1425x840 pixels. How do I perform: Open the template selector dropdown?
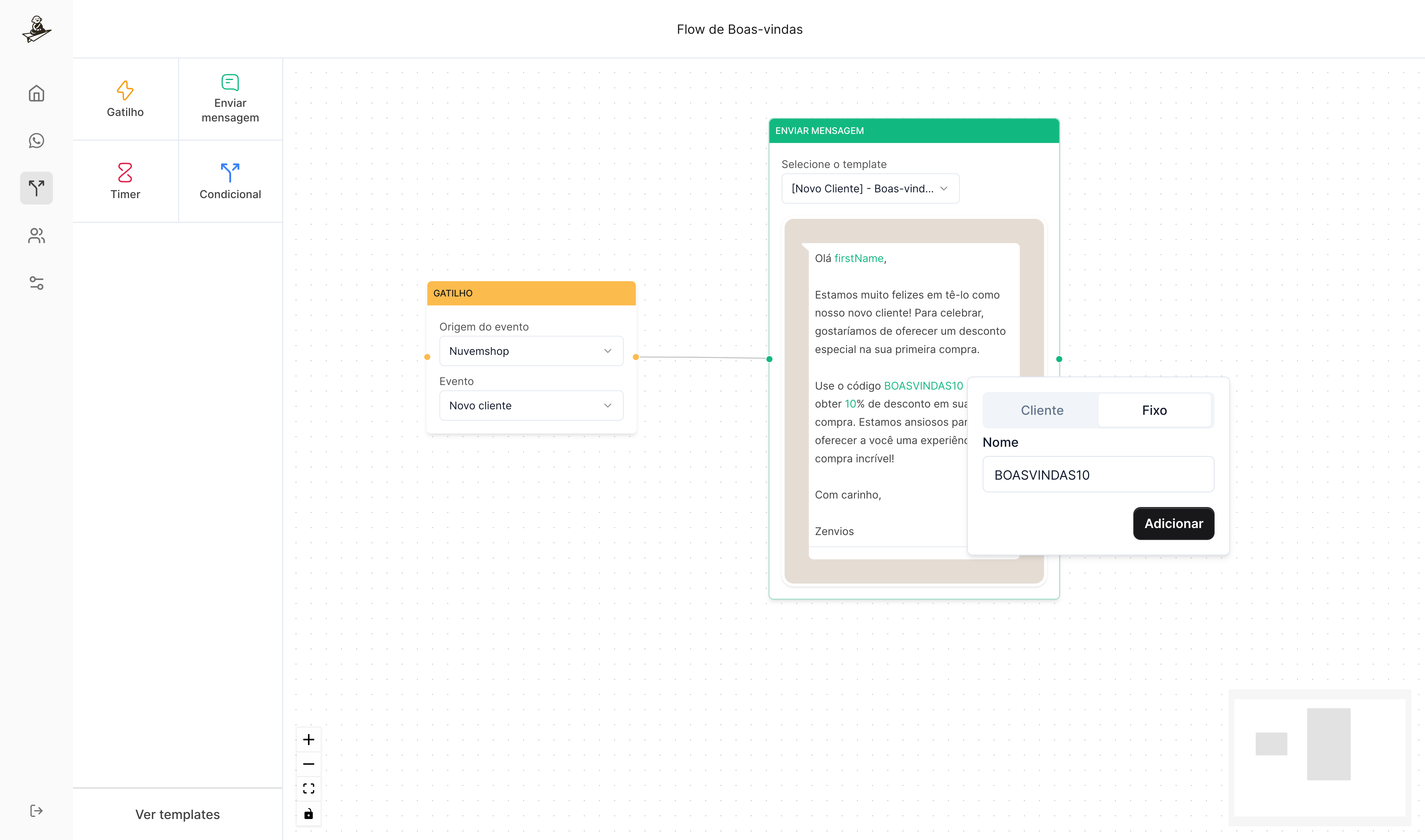(870, 188)
